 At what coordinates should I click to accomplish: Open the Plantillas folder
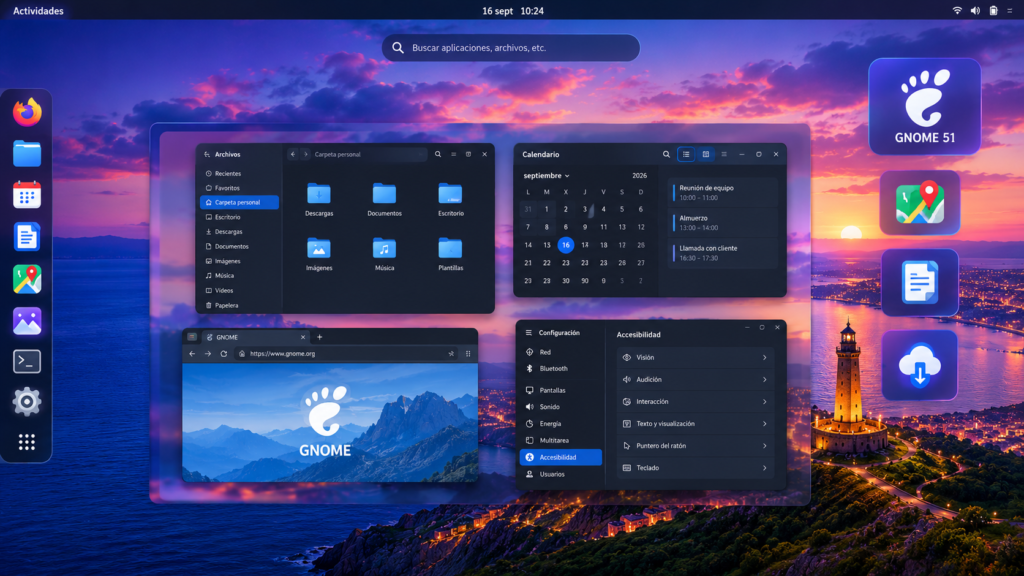click(450, 249)
